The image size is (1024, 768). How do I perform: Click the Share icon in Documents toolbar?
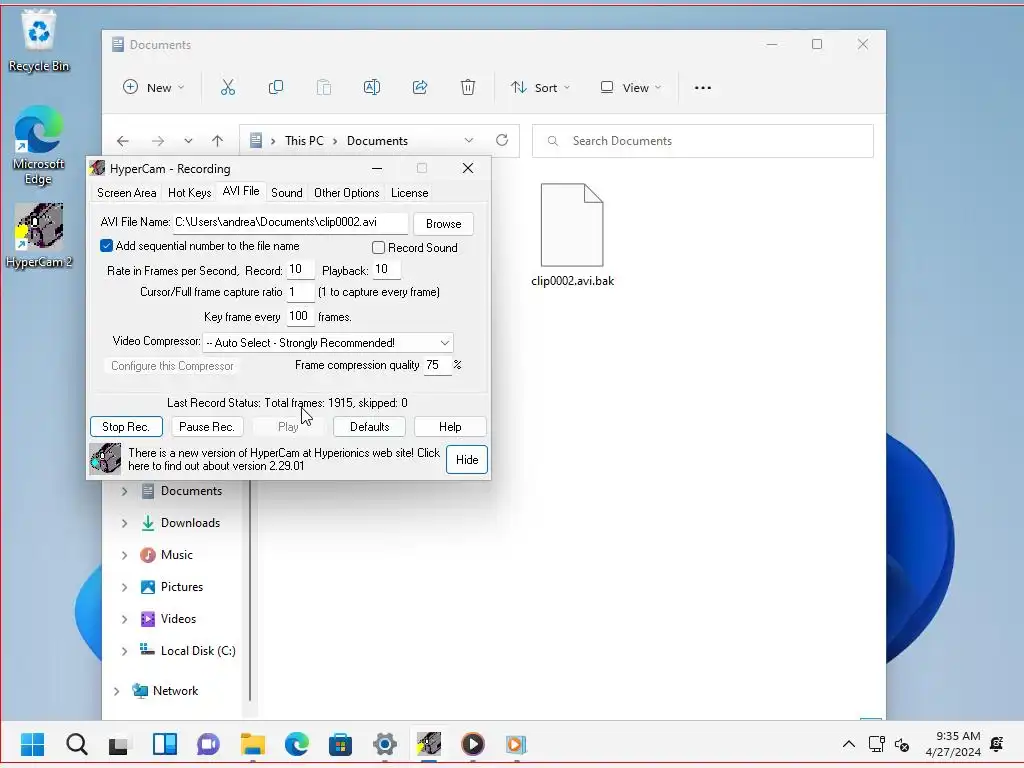(420, 88)
